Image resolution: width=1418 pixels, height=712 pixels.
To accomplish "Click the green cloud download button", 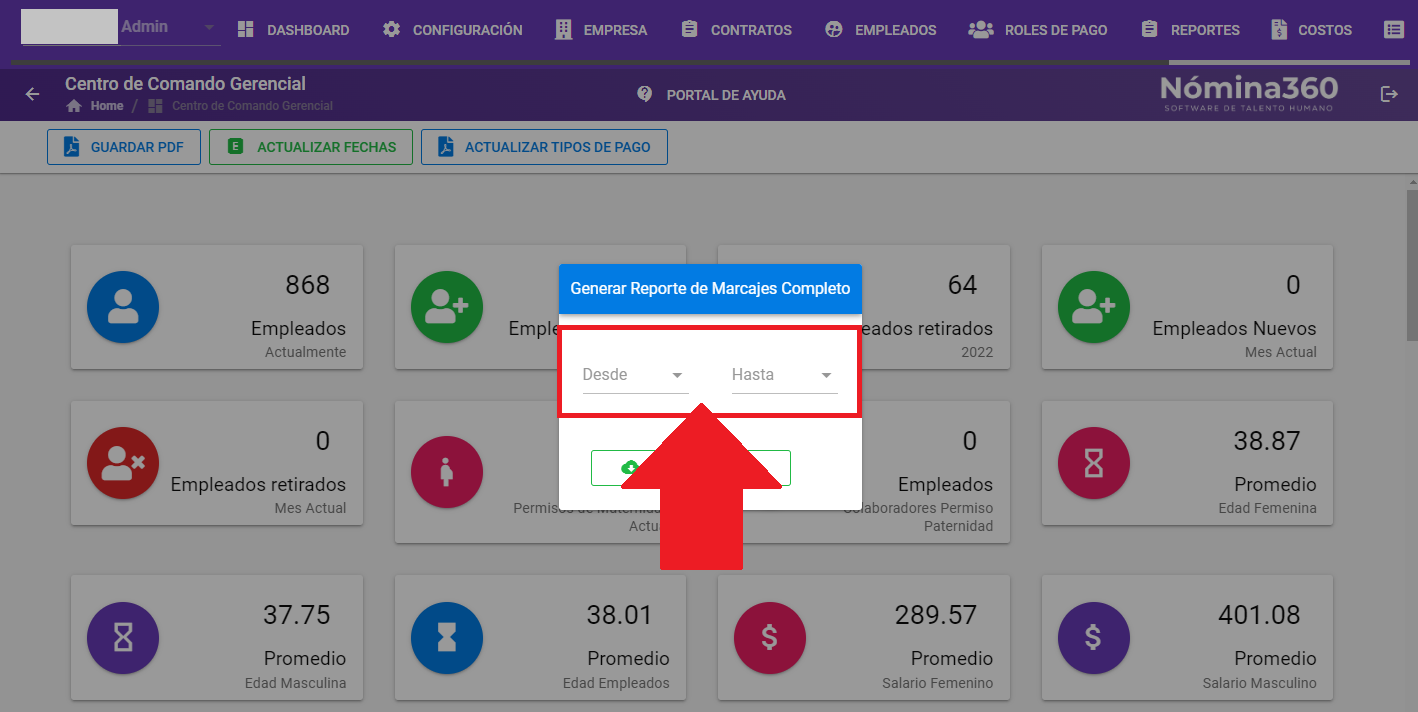I will coord(690,468).
